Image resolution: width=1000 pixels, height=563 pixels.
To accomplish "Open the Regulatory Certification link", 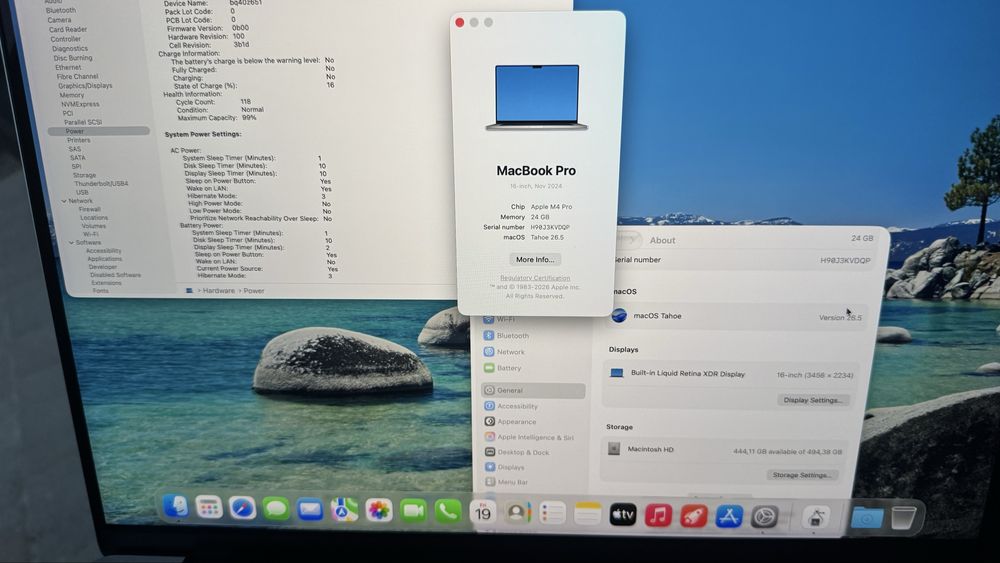I will pyautogui.click(x=535, y=278).
